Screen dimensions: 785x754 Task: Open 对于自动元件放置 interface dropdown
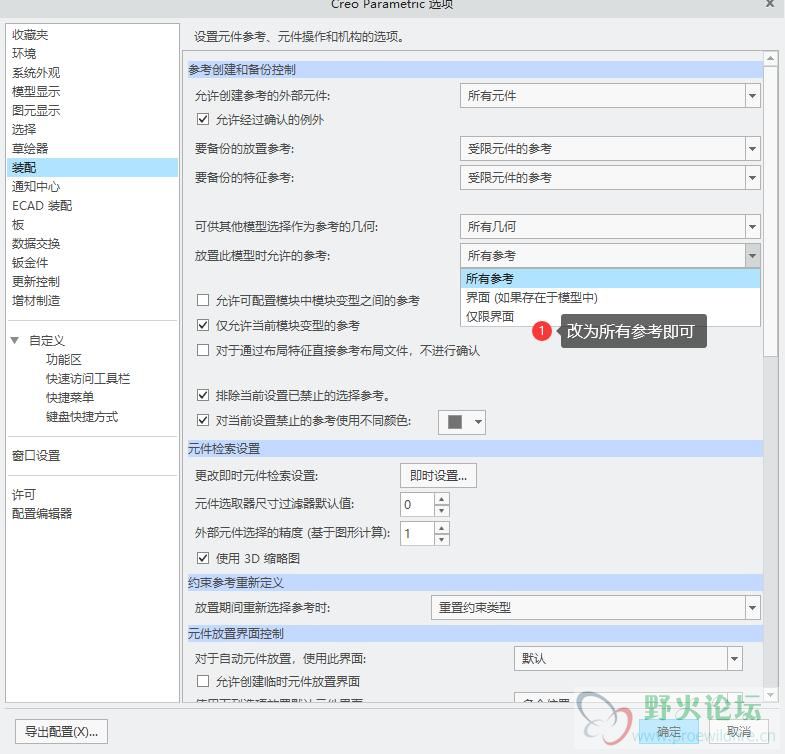point(628,658)
